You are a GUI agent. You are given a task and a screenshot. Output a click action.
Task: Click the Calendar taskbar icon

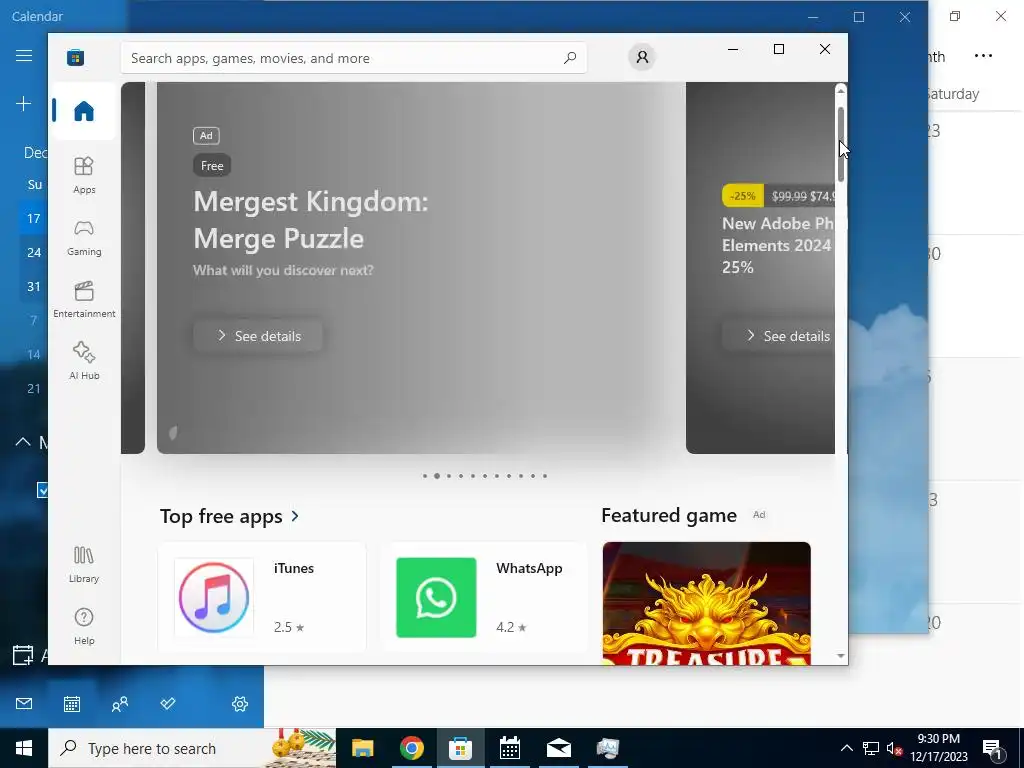point(509,748)
